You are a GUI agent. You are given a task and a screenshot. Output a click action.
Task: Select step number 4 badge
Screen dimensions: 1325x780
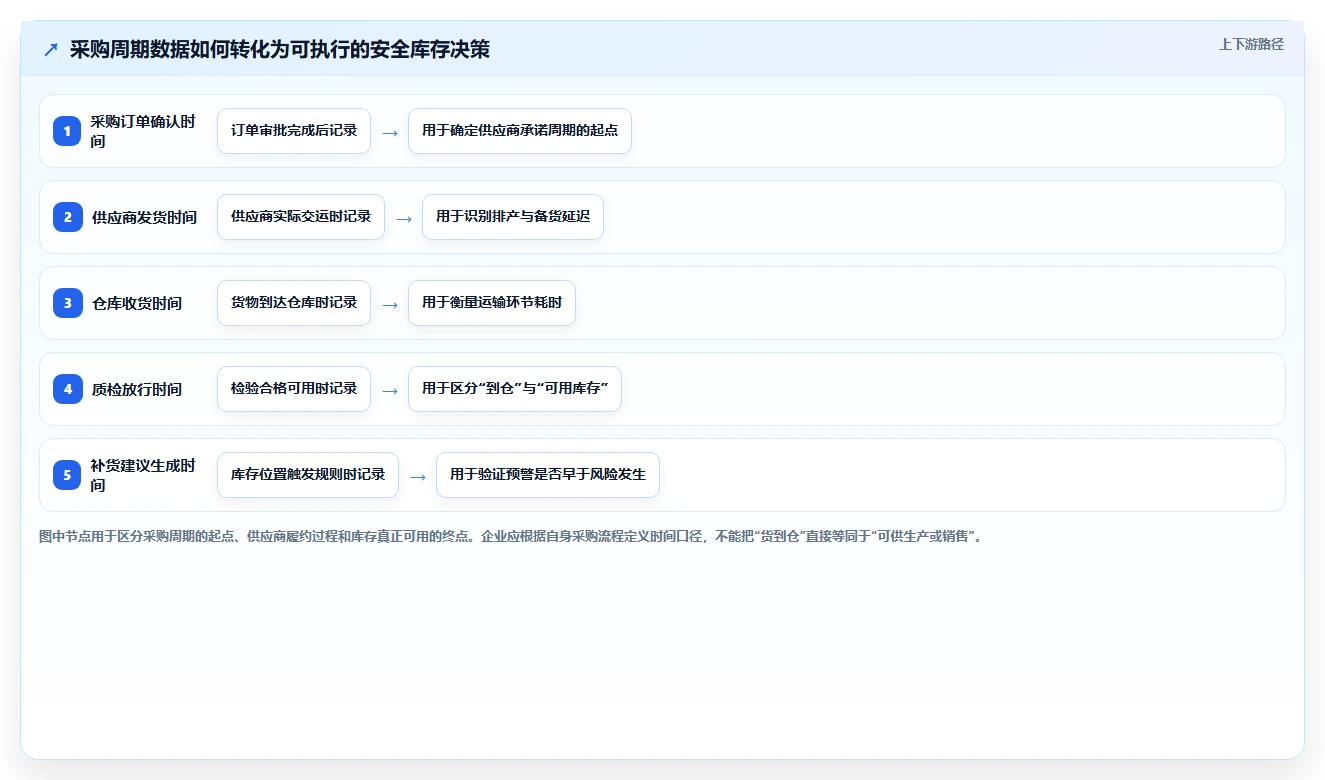67,389
